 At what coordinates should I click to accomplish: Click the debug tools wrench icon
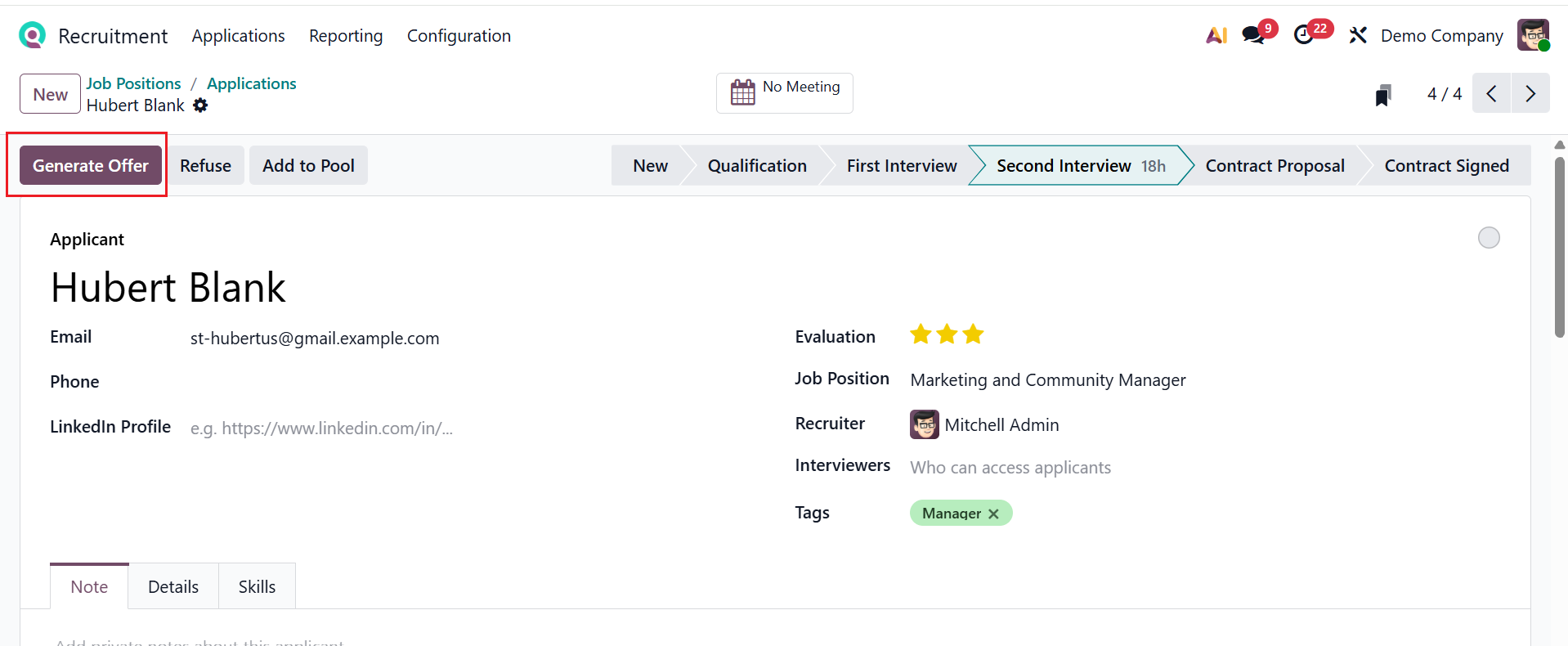coord(1358,35)
